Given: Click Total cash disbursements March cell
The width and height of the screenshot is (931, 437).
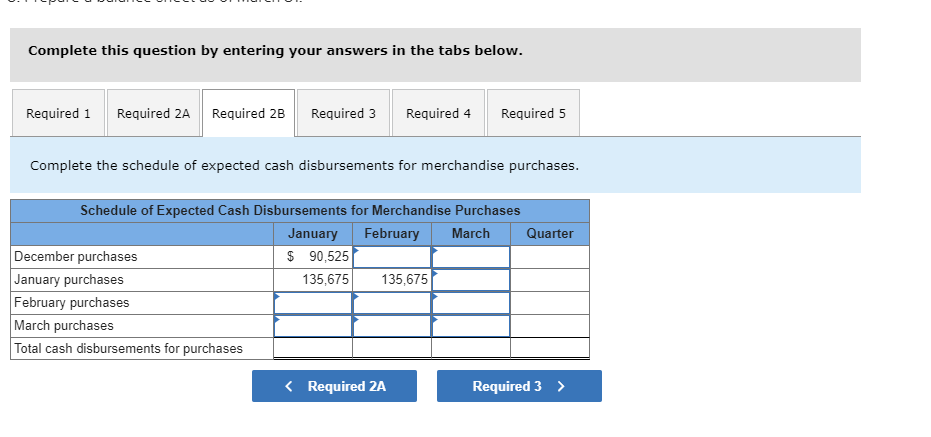Looking at the screenshot, I should (471, 348).
